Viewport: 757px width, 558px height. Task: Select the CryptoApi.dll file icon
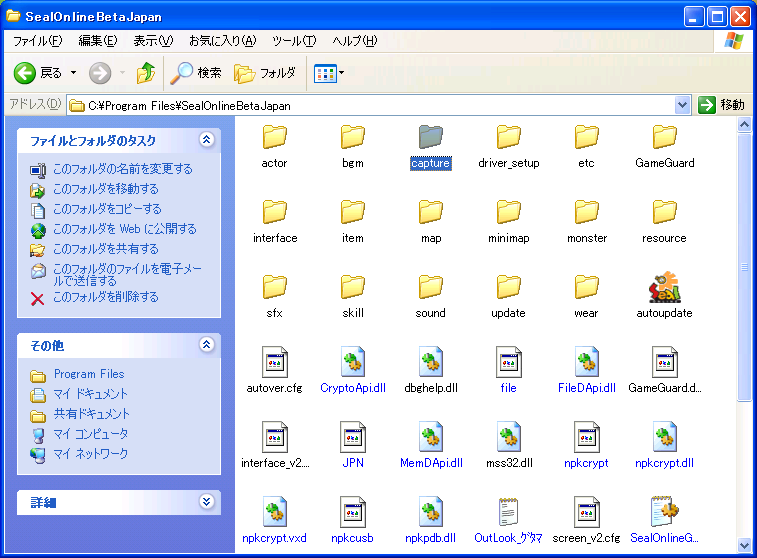click(353, 362)
